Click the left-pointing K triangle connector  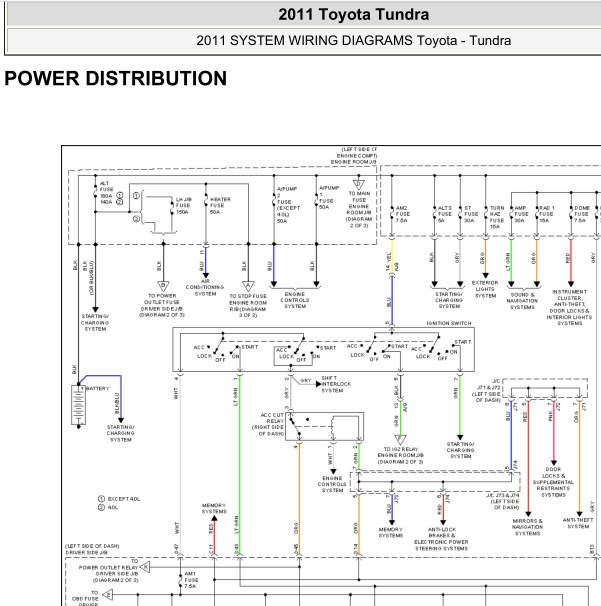[x=145, y=567]
